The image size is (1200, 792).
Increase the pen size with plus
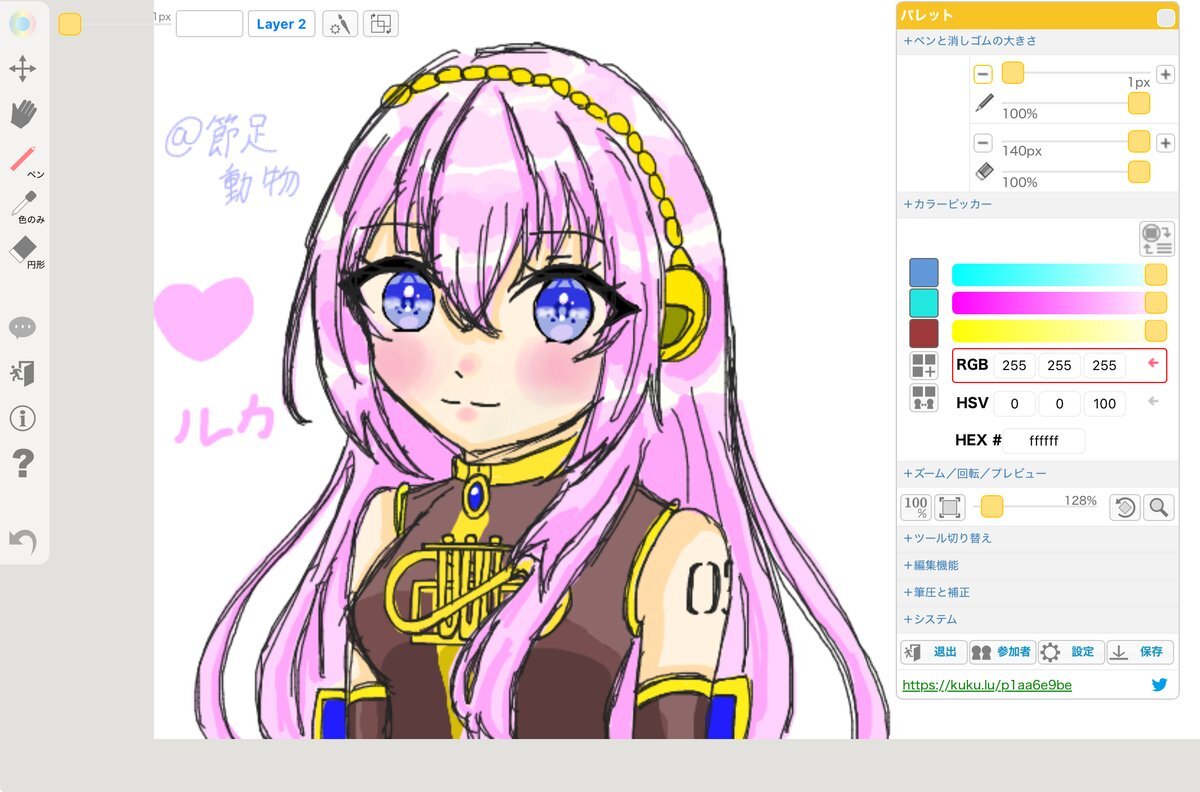click(x=1165, y=74)
